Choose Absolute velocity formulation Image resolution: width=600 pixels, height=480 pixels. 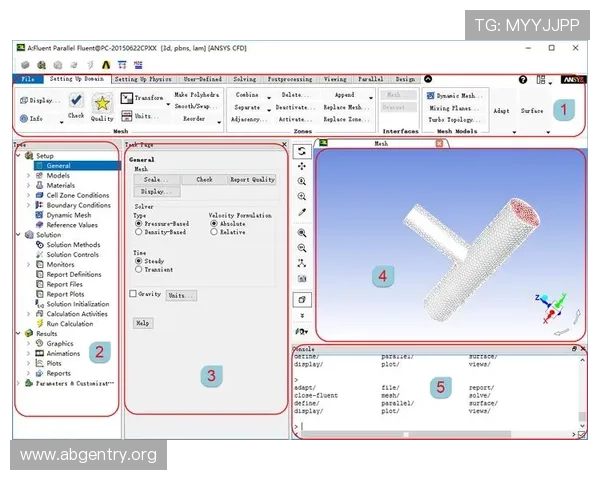point(214,223)
